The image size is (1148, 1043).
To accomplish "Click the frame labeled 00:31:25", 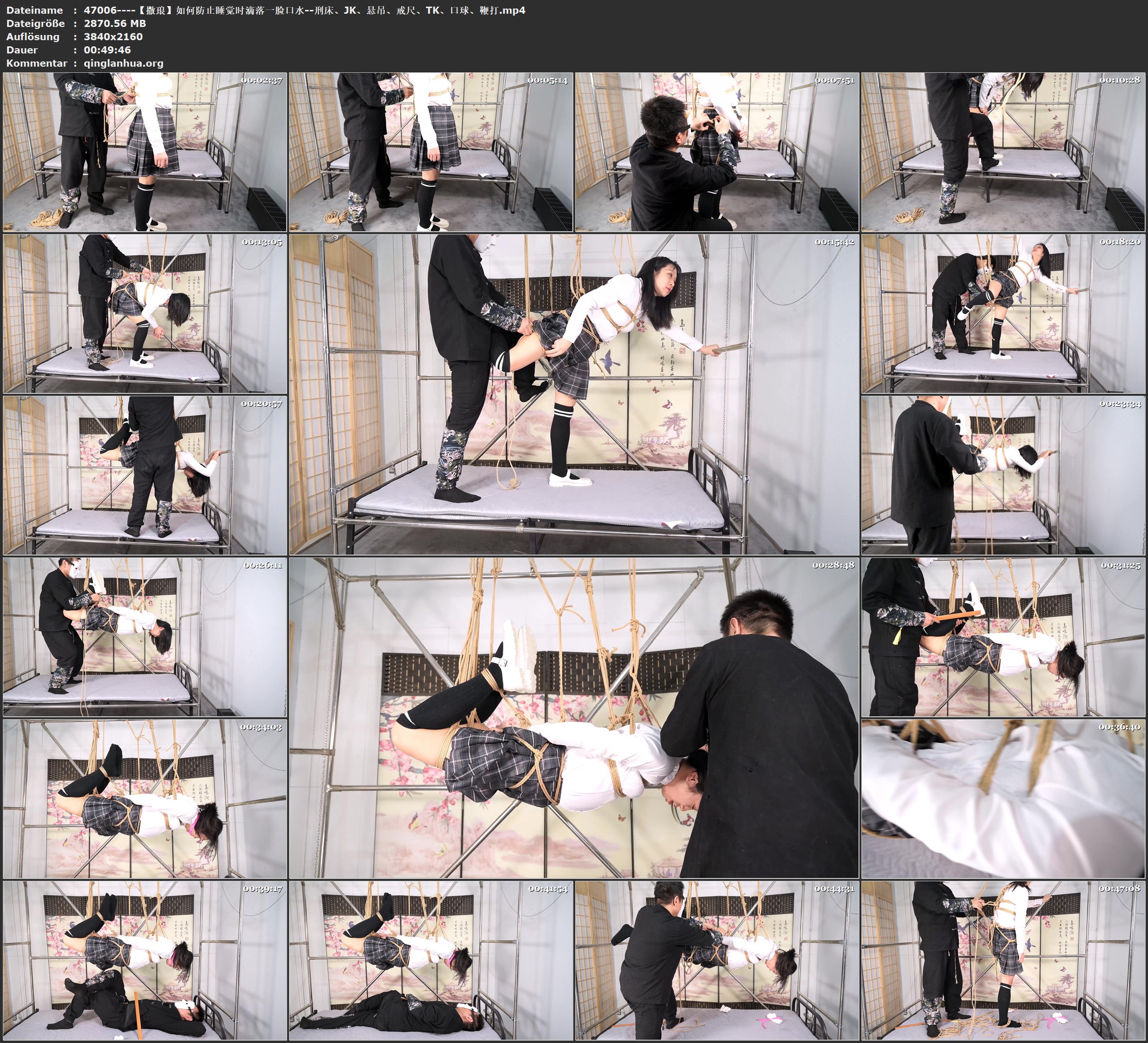I will point(1003,637).
